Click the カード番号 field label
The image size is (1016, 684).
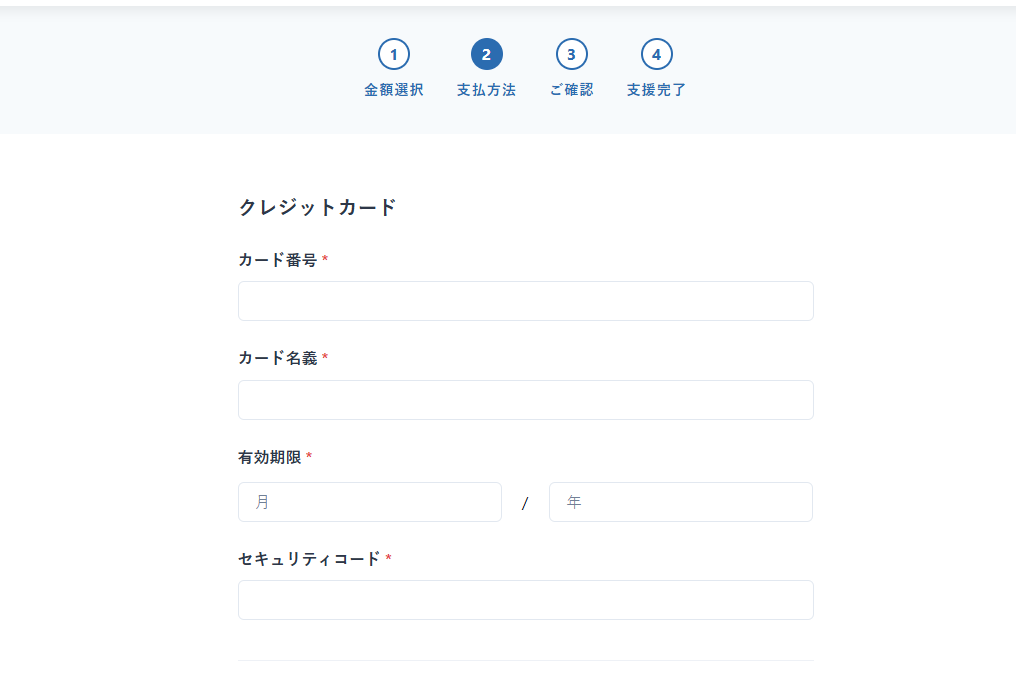(x=277, y=260)
